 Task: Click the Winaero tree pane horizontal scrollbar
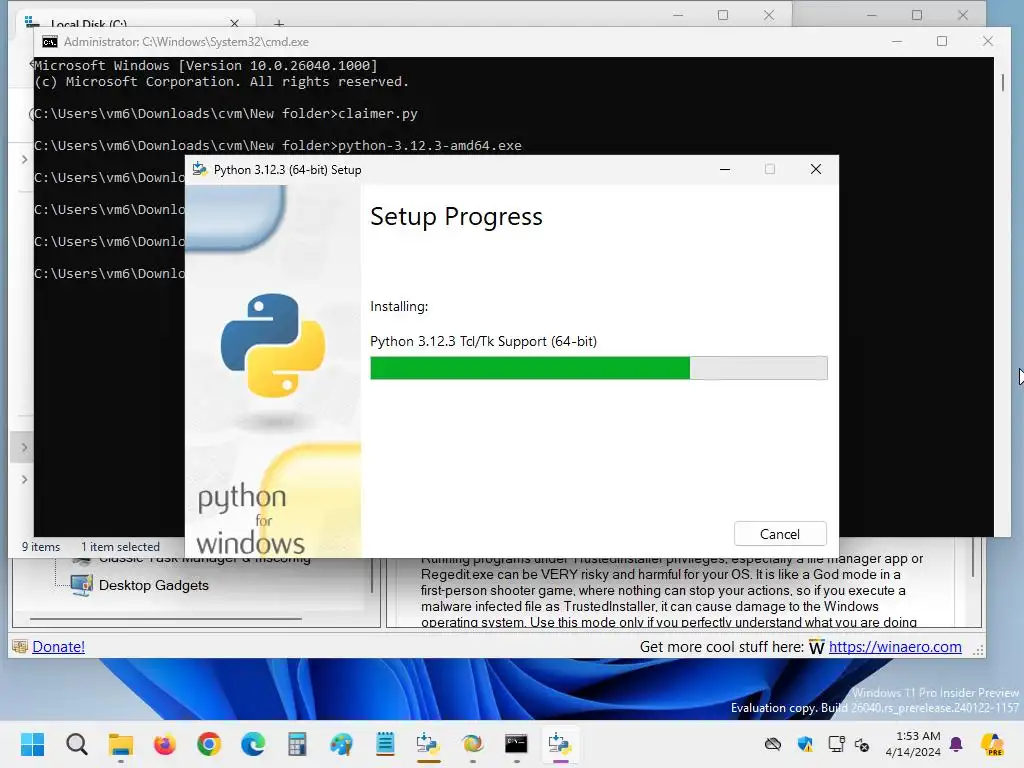pos(166,618)
